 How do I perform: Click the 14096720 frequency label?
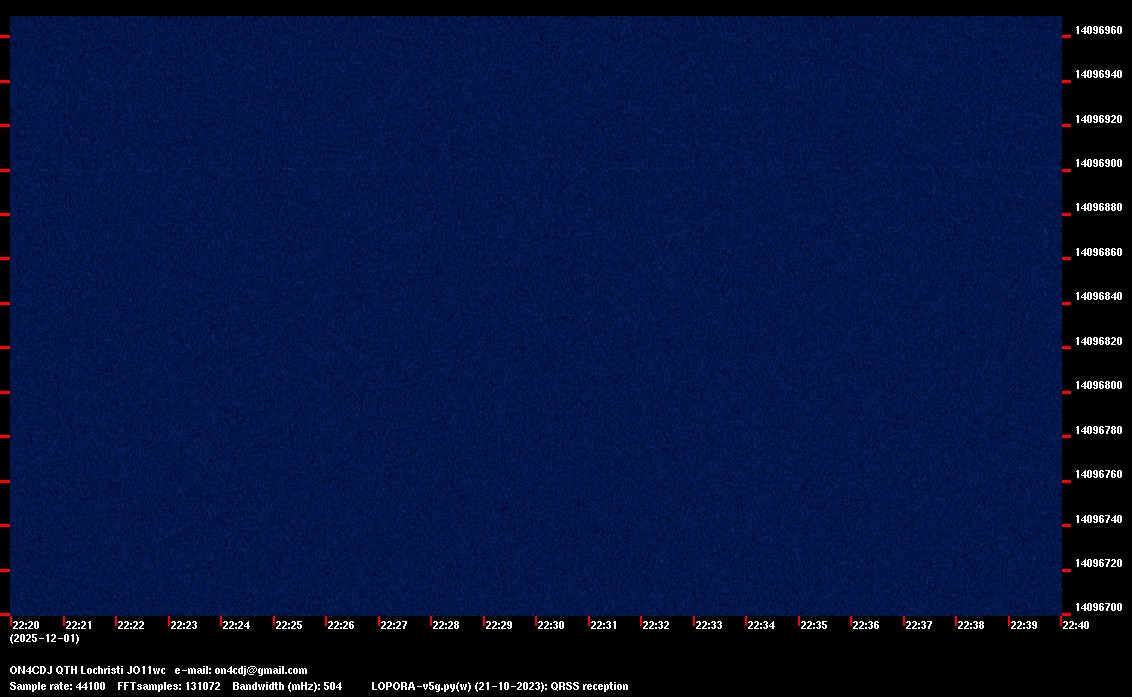point(1098,563)
